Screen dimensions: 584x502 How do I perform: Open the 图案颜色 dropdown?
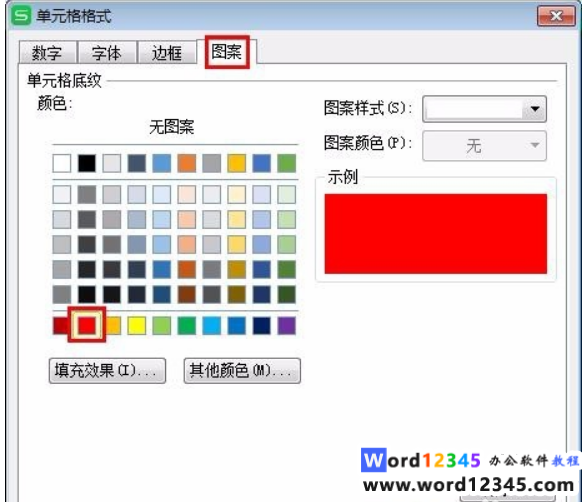click(x=484, y=146)
